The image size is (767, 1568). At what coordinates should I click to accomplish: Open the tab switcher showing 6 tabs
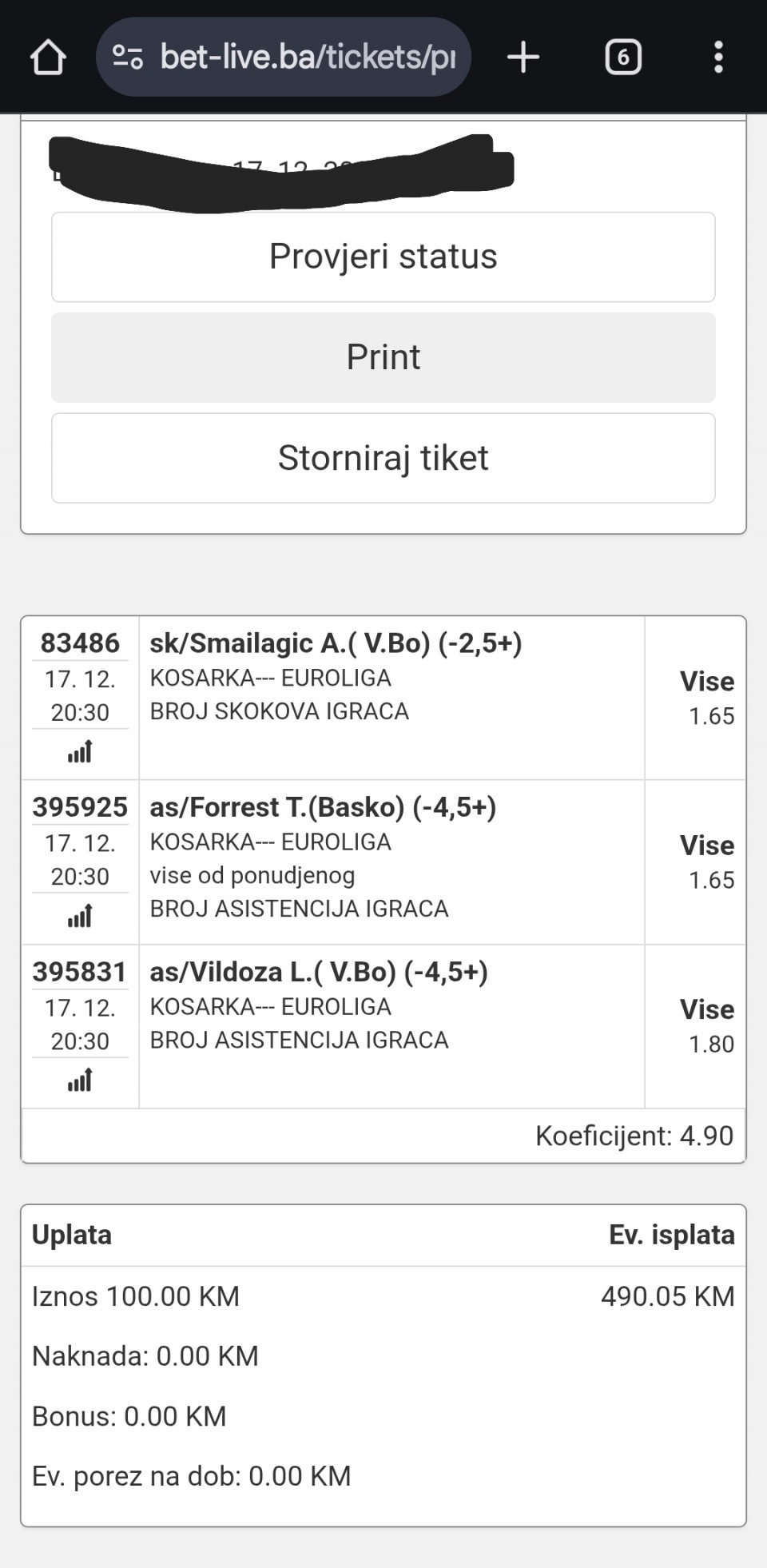(x=623, y=58)
